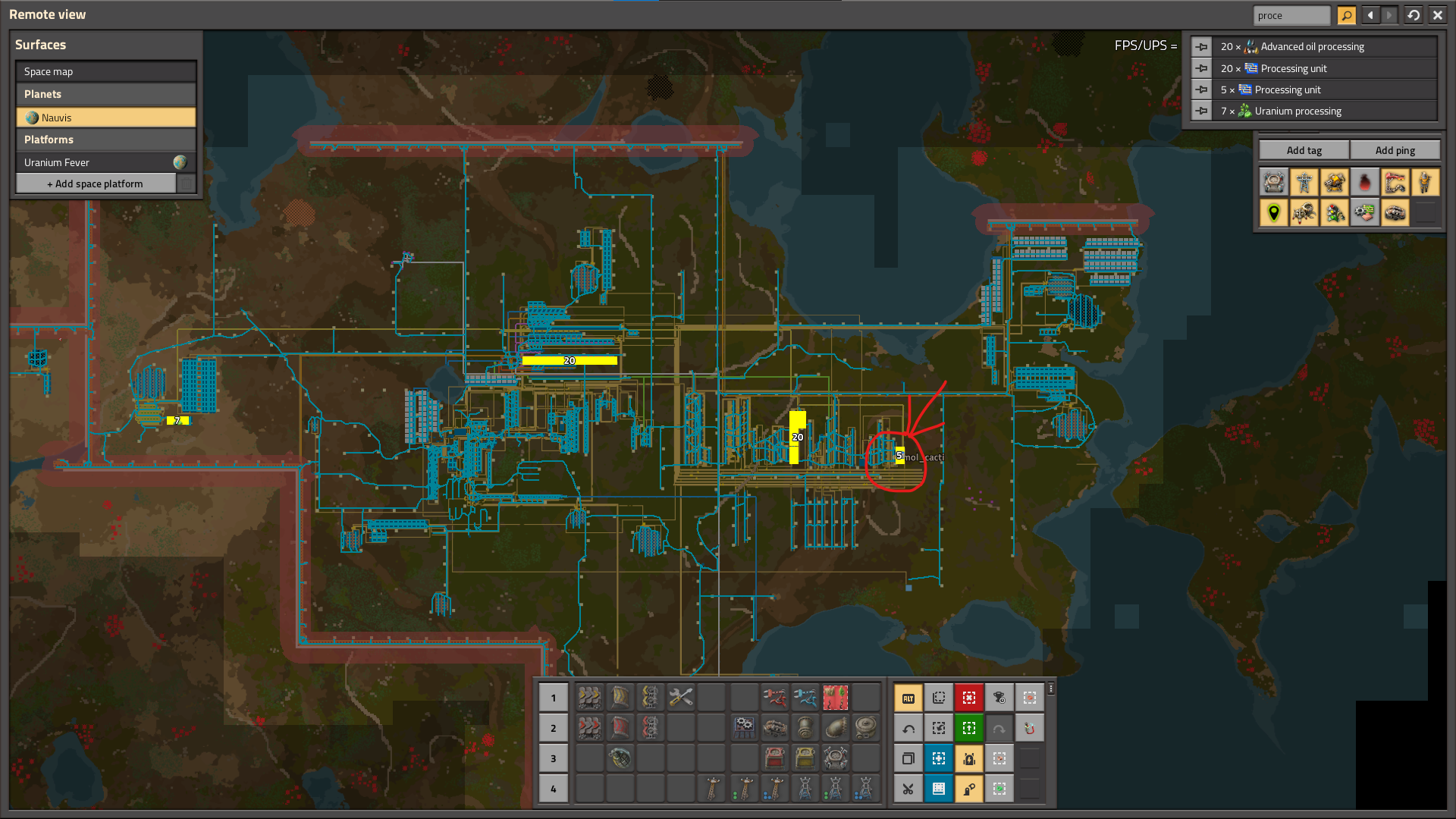Select the grenade in quickbar
Image resolution: width=1456 pixels, height=819 pixels.
(620, 758)
